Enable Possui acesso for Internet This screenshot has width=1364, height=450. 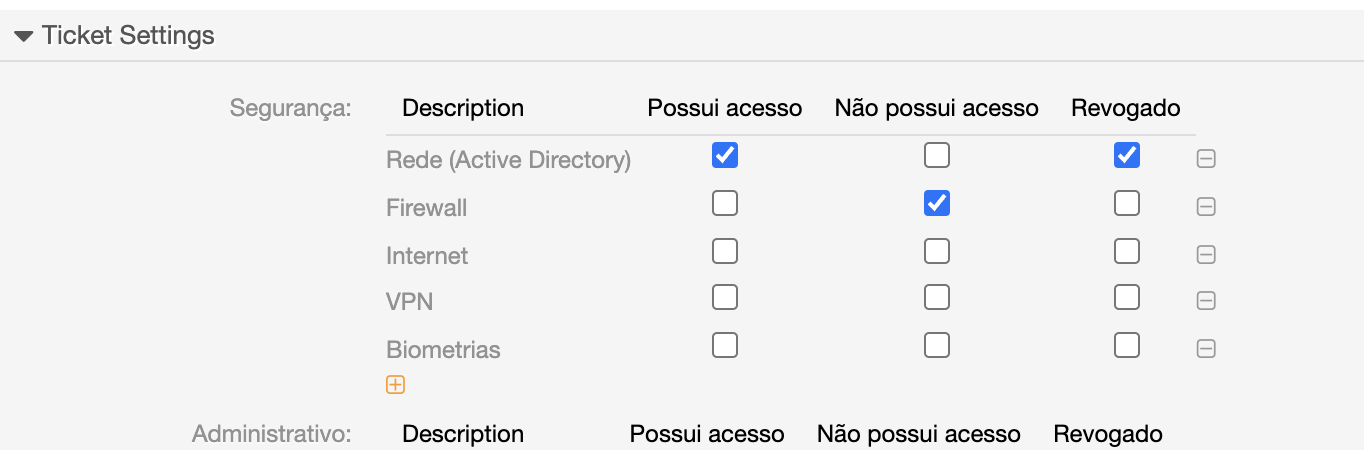(x=725, y=251)
